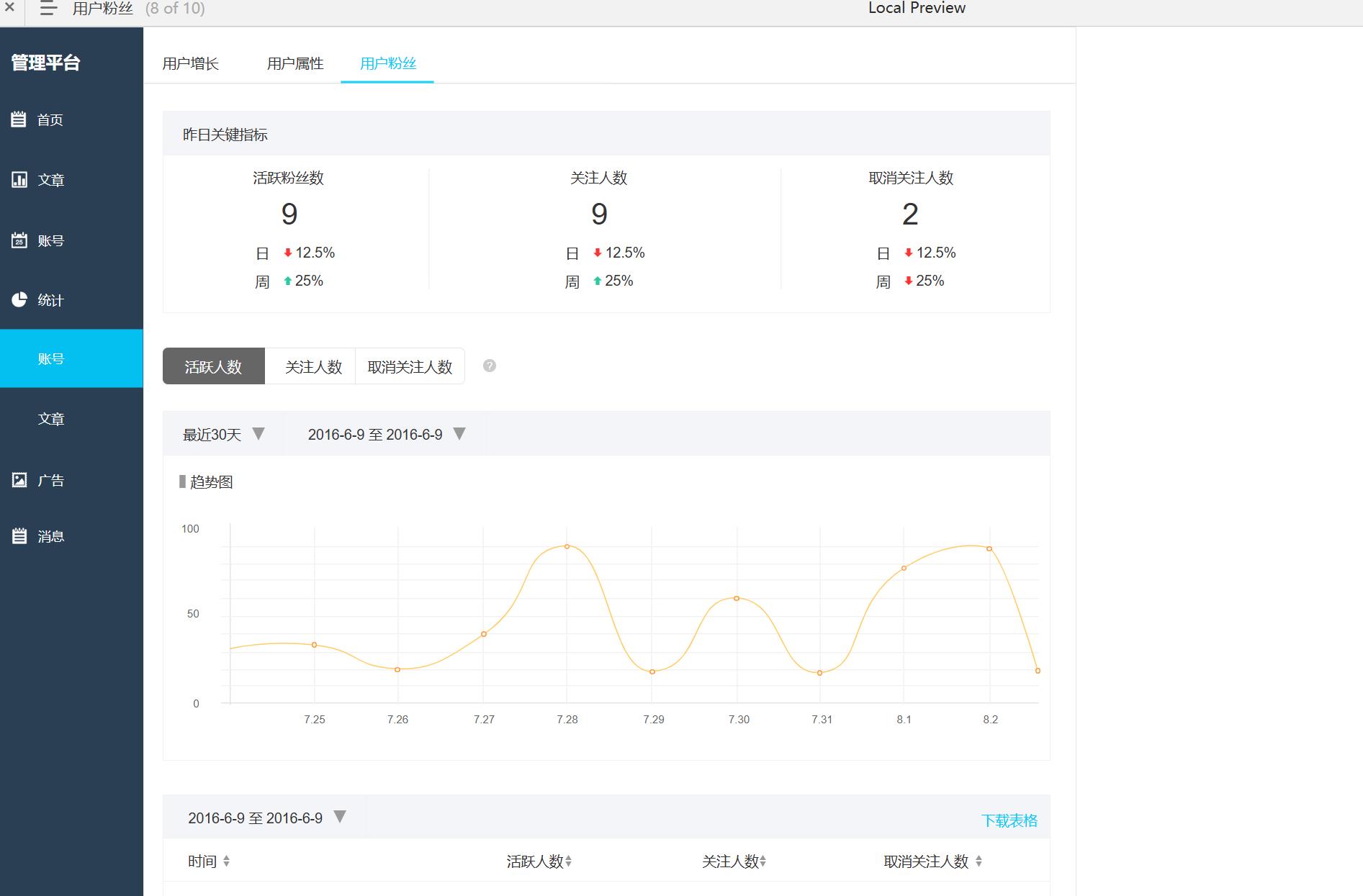Viewport: 1363px width, 896px height.
Task: Click the 广告 image icon in sidebar
Action: (x=19, y=480)
